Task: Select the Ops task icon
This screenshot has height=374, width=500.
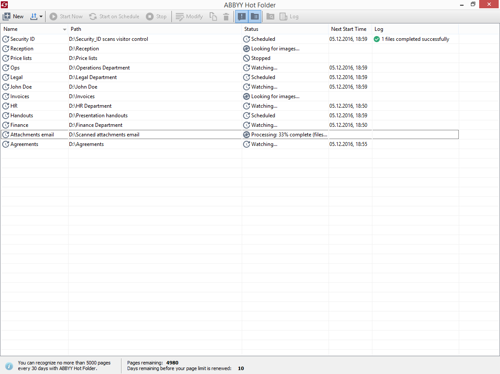Action: click(6, 68)
